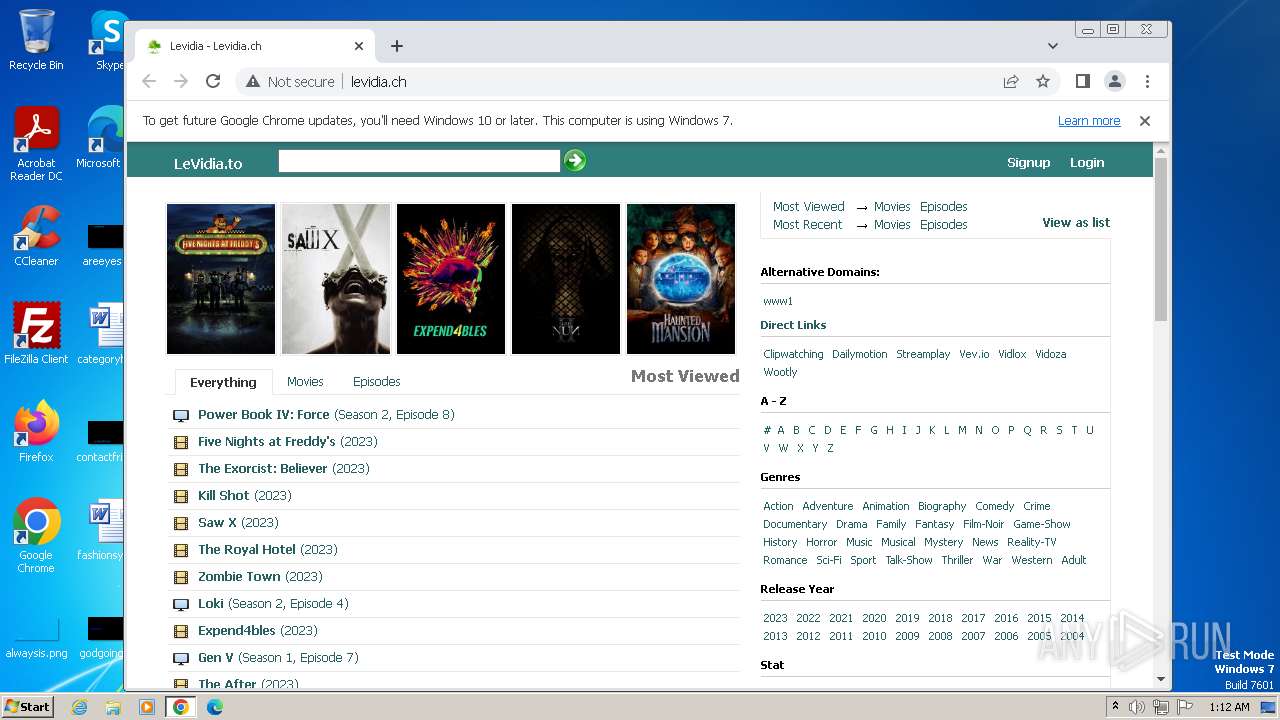This screenshot has height=720, width=1280.
Task: Launch CCleaner from desktop
Action: pyautogui.click(x=36, y=237)
